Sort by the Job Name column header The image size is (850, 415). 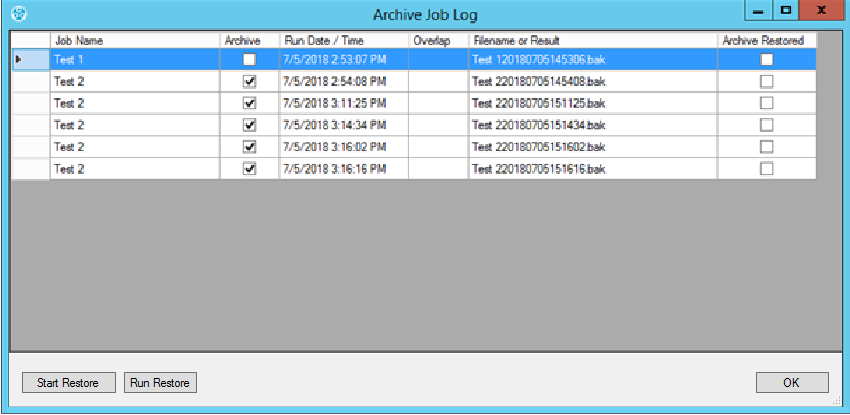pos(134,41)
